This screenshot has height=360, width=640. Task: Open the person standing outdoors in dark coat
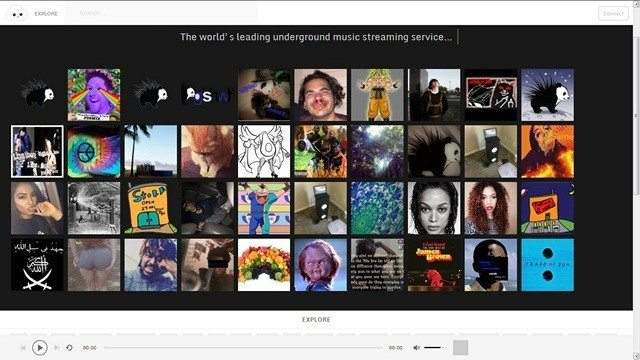click(x=434, y=95)
